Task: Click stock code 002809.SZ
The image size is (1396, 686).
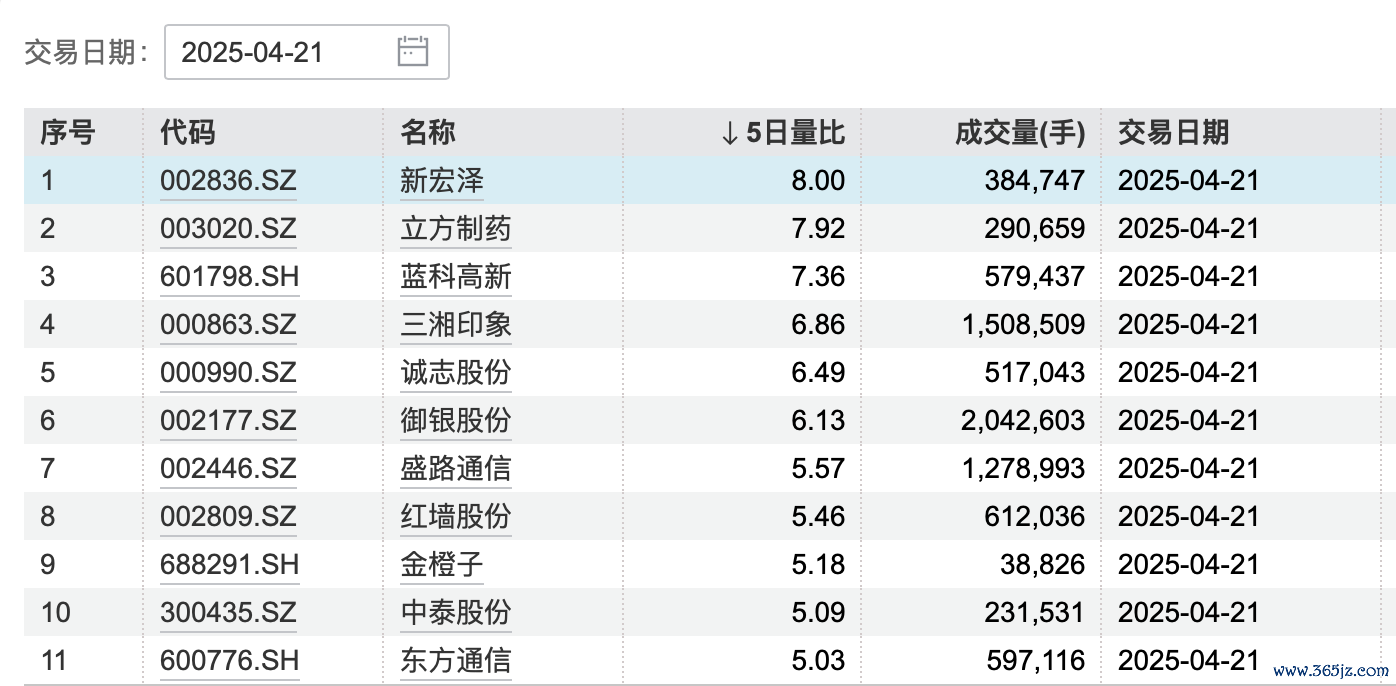Action: (228, 517)
